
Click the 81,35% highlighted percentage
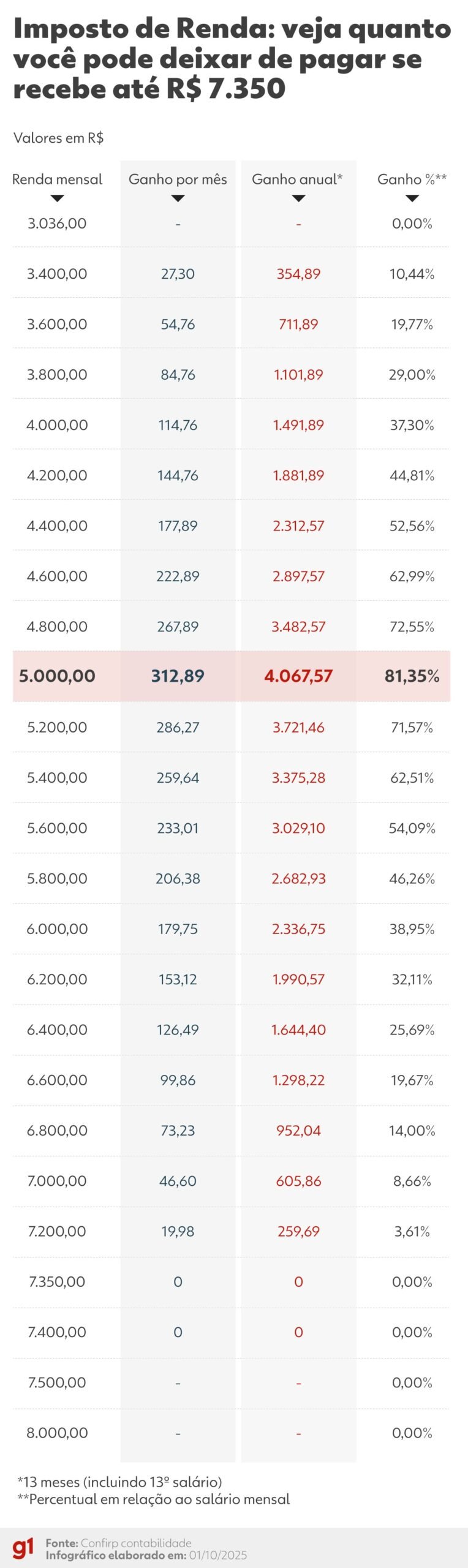[x=412, y=676]
